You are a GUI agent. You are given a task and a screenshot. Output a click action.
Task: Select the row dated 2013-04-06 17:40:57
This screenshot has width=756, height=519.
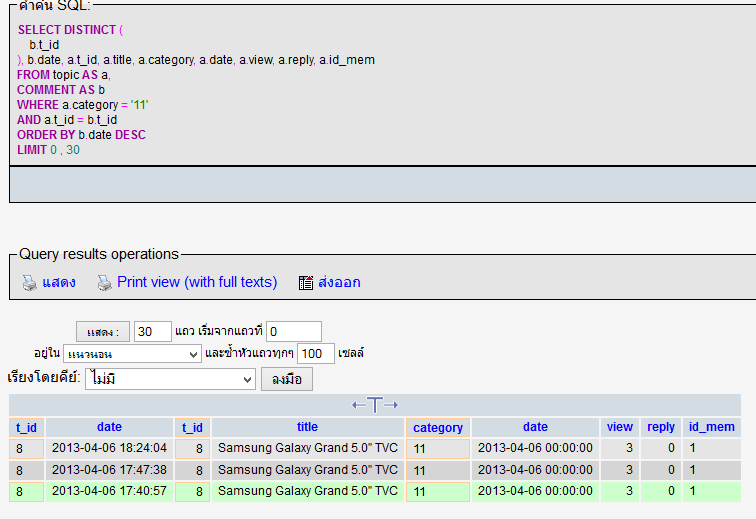pyautogui.click(x=109, y=491)
